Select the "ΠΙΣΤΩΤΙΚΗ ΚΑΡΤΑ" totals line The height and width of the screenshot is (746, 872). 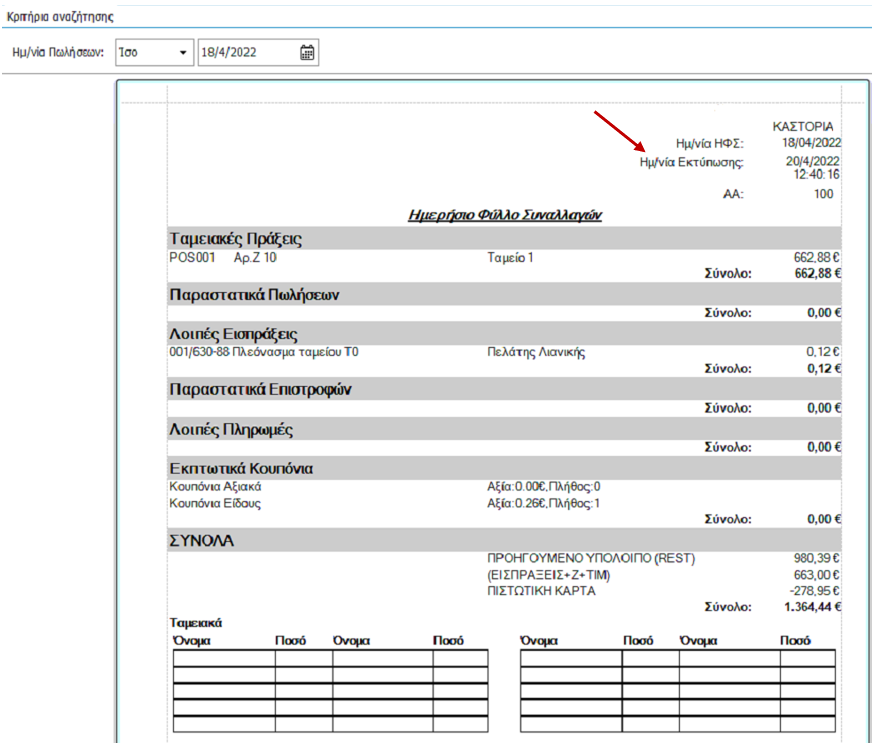[x=540, y=591]
